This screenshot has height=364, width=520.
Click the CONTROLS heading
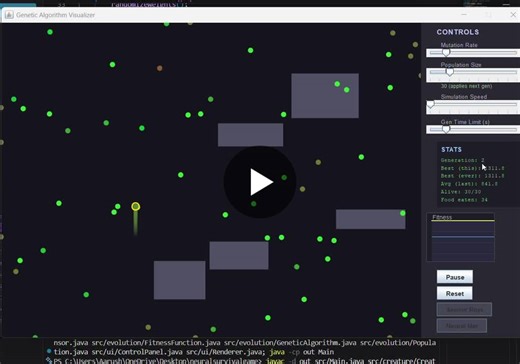pyautogui.click(x=458, y=32)
